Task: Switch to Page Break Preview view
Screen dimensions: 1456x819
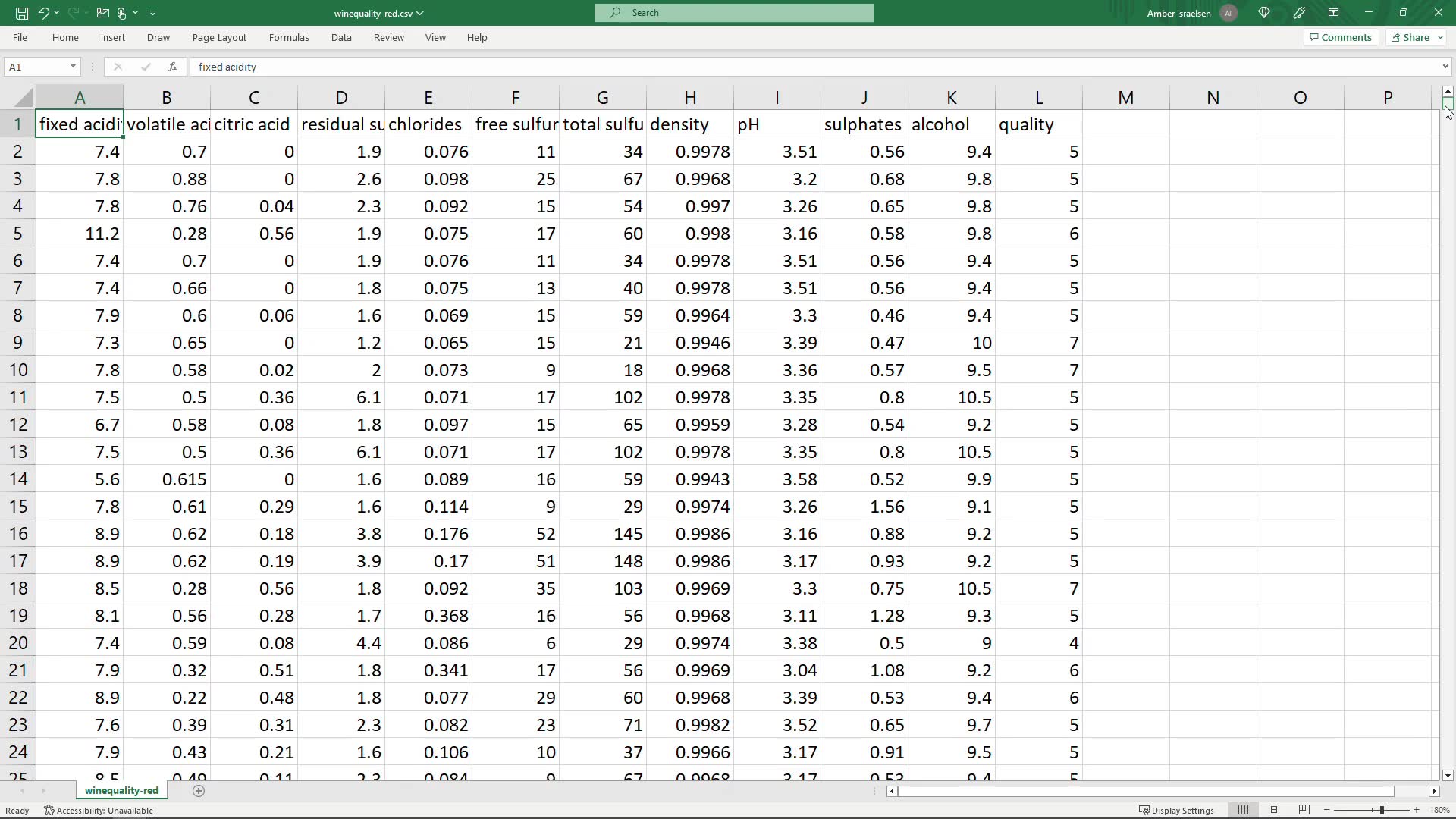Action: 1304,810
